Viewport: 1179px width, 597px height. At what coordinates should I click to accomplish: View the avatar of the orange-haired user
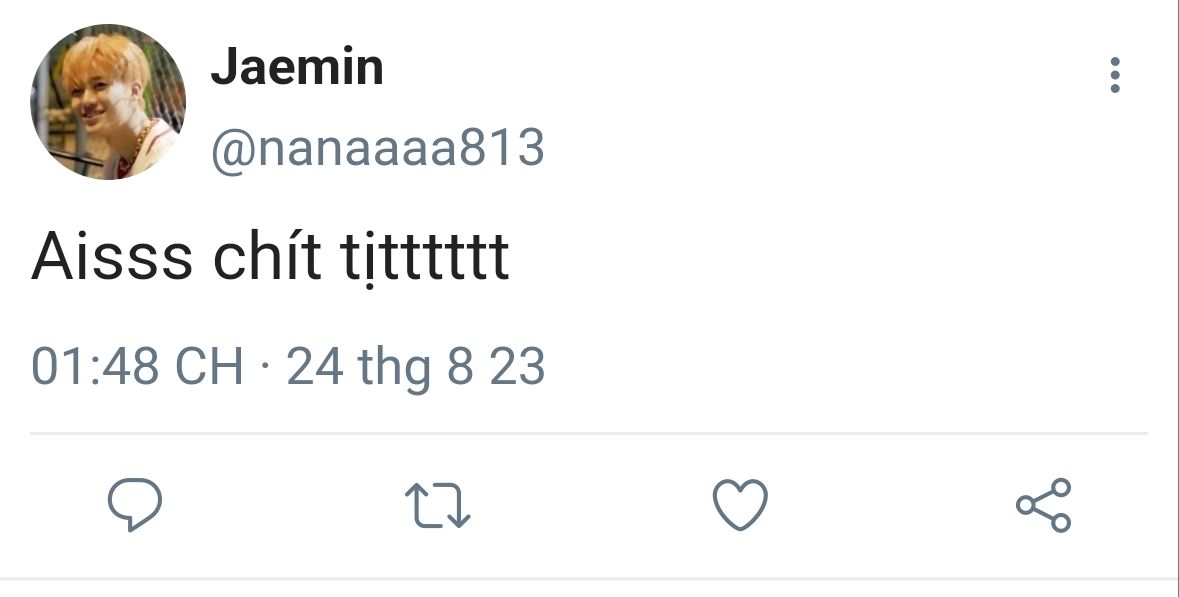click(x=108, y=102)
